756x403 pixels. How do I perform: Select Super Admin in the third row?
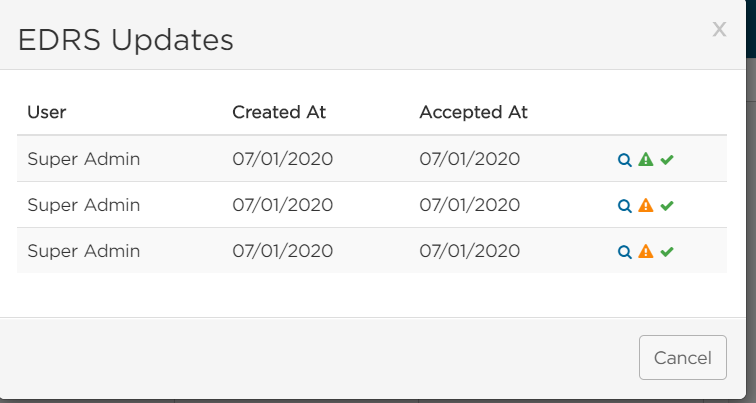click(x=84, y=251)
